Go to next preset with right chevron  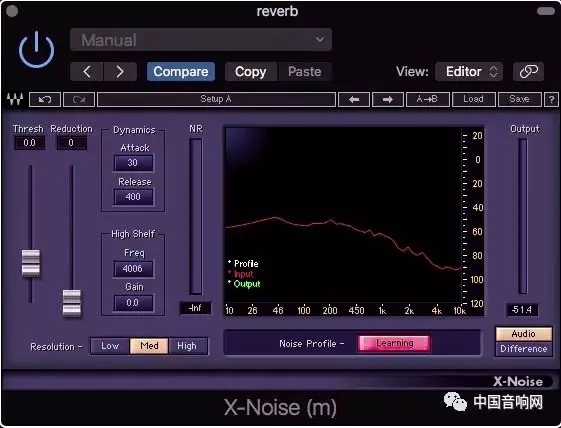coord(120,72)
